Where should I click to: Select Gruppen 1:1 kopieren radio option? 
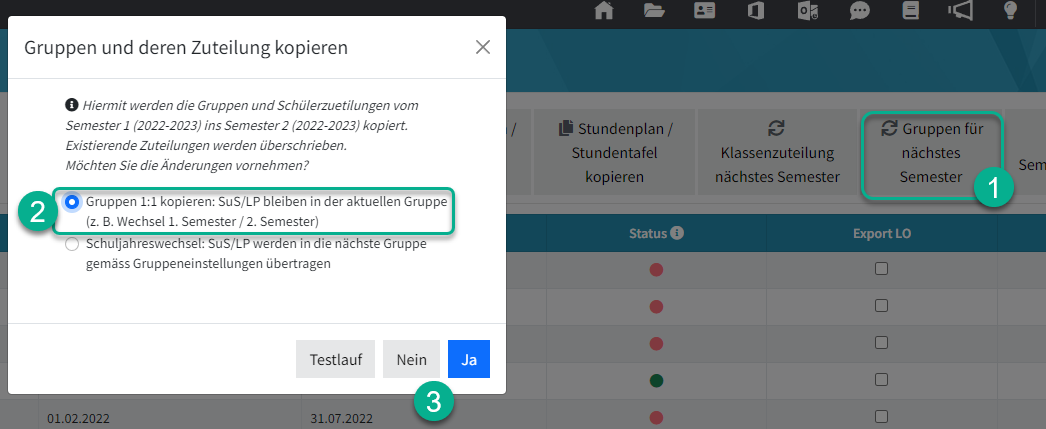(72, 201)
